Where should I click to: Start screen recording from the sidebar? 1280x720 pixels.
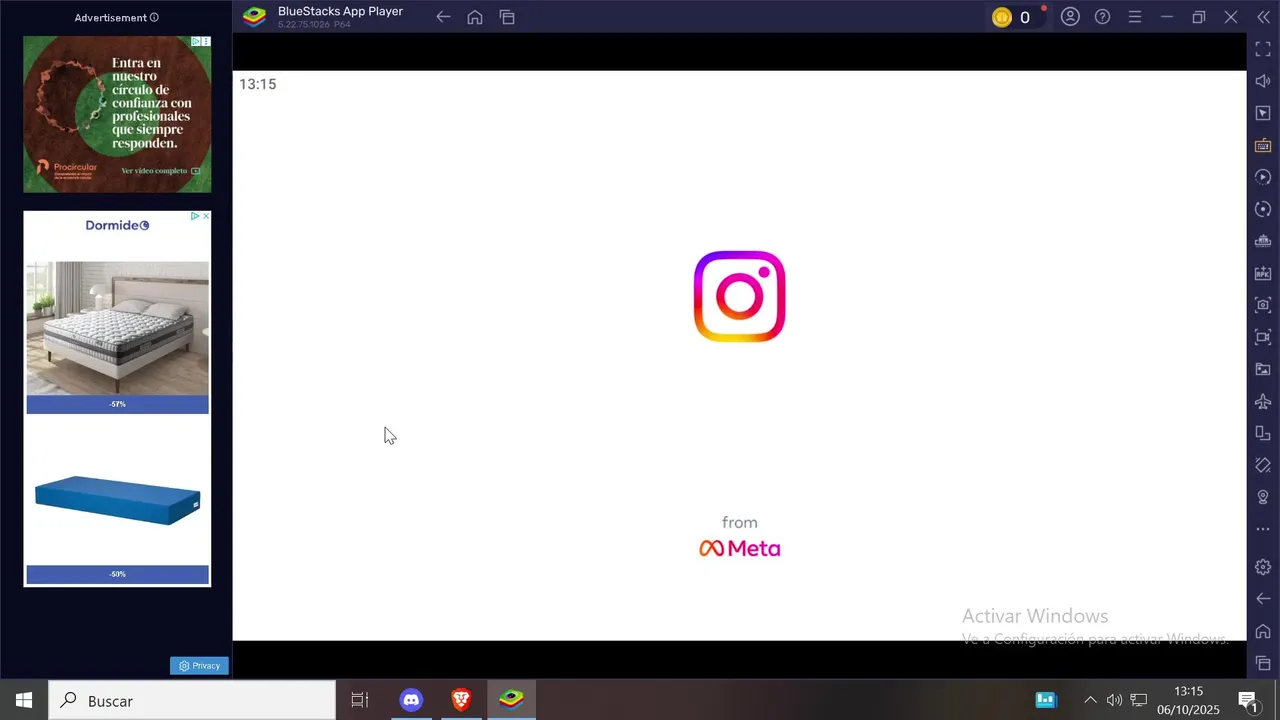click(1263, 337)
